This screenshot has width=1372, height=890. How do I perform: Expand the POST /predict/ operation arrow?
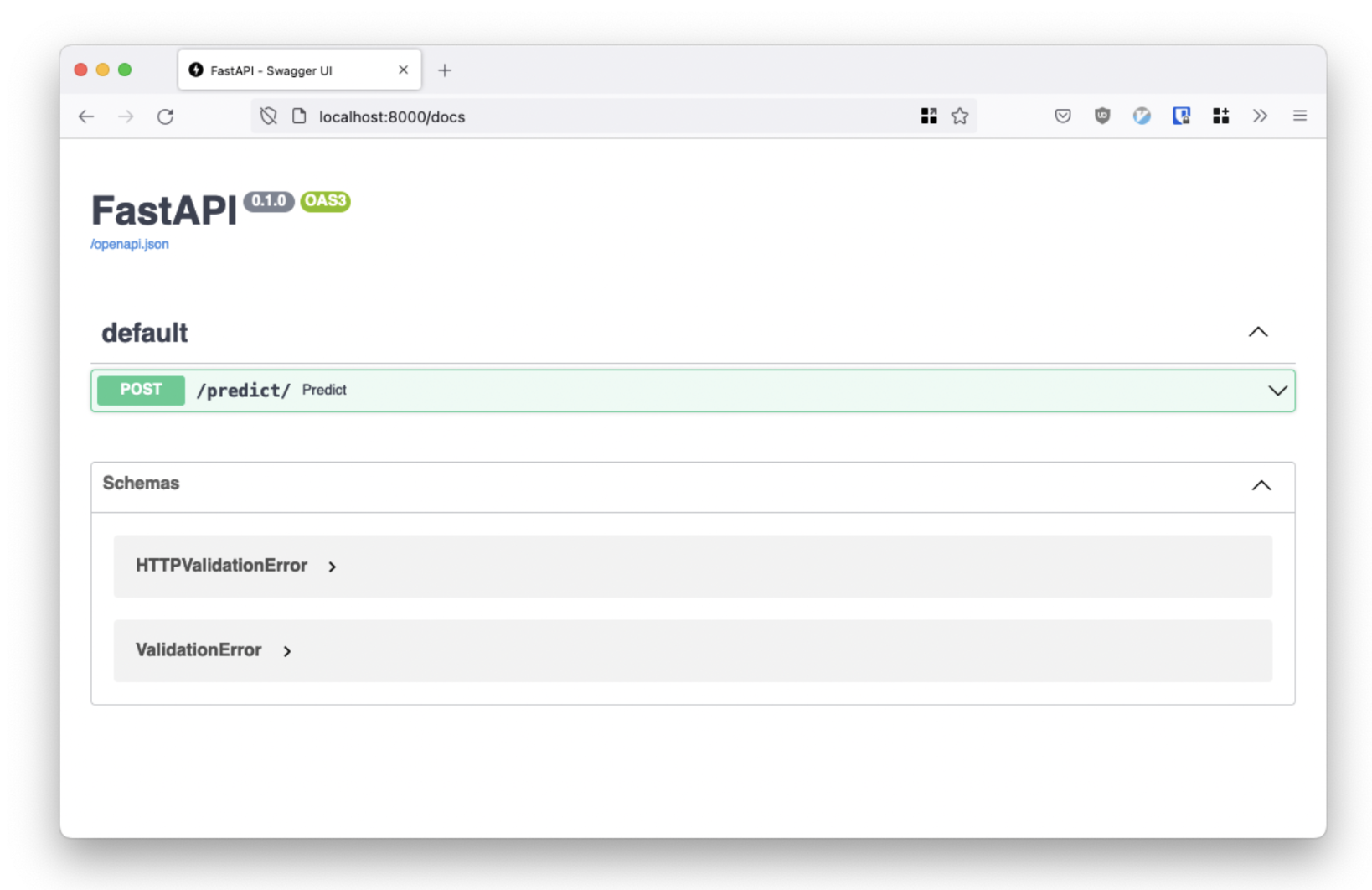pos(1277,391)
